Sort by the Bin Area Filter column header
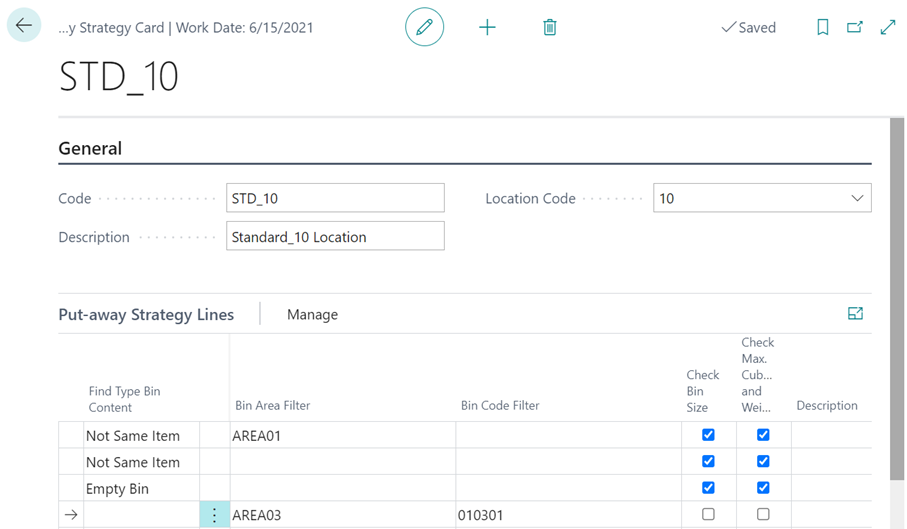 272,405
